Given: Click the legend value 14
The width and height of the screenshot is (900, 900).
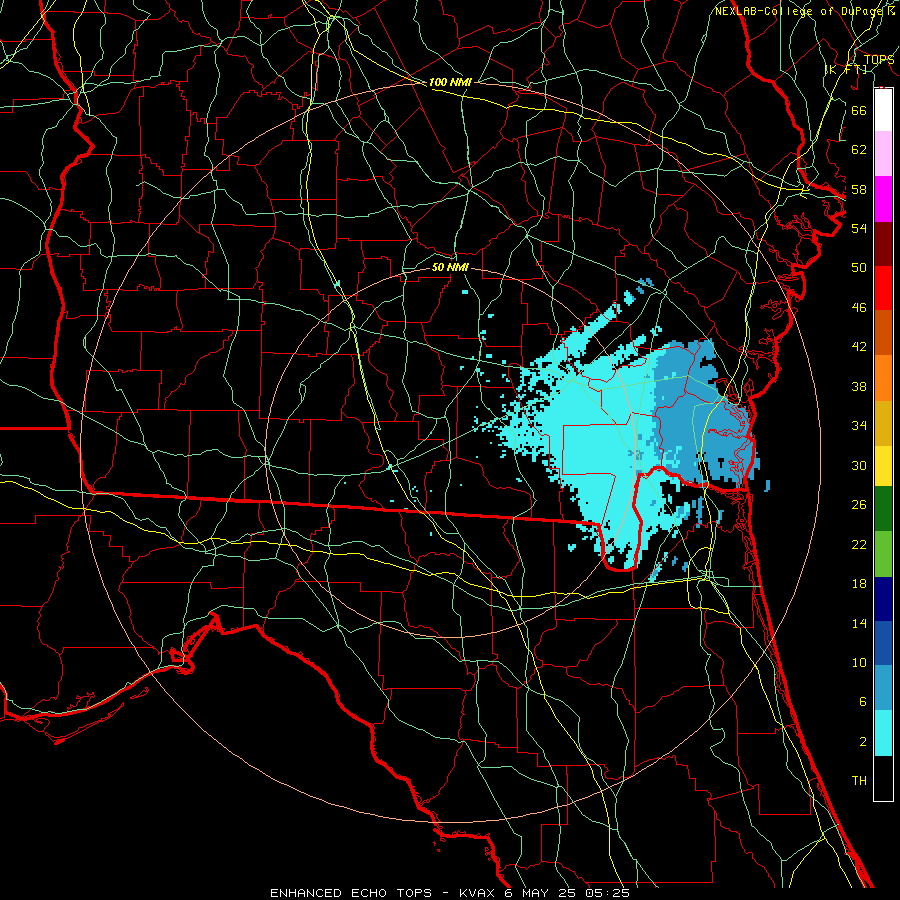Looking at the screenshot, I should pos(859,623).
